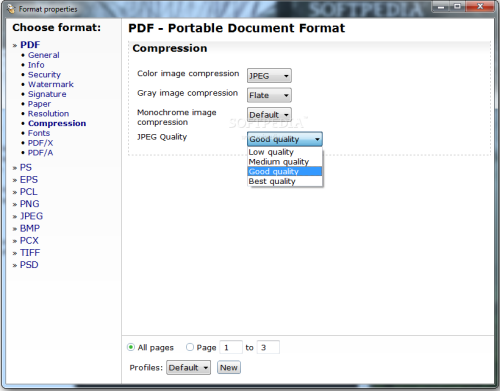Click the Format properties title icon
500x391 pixels.
[x=11, y=9]
